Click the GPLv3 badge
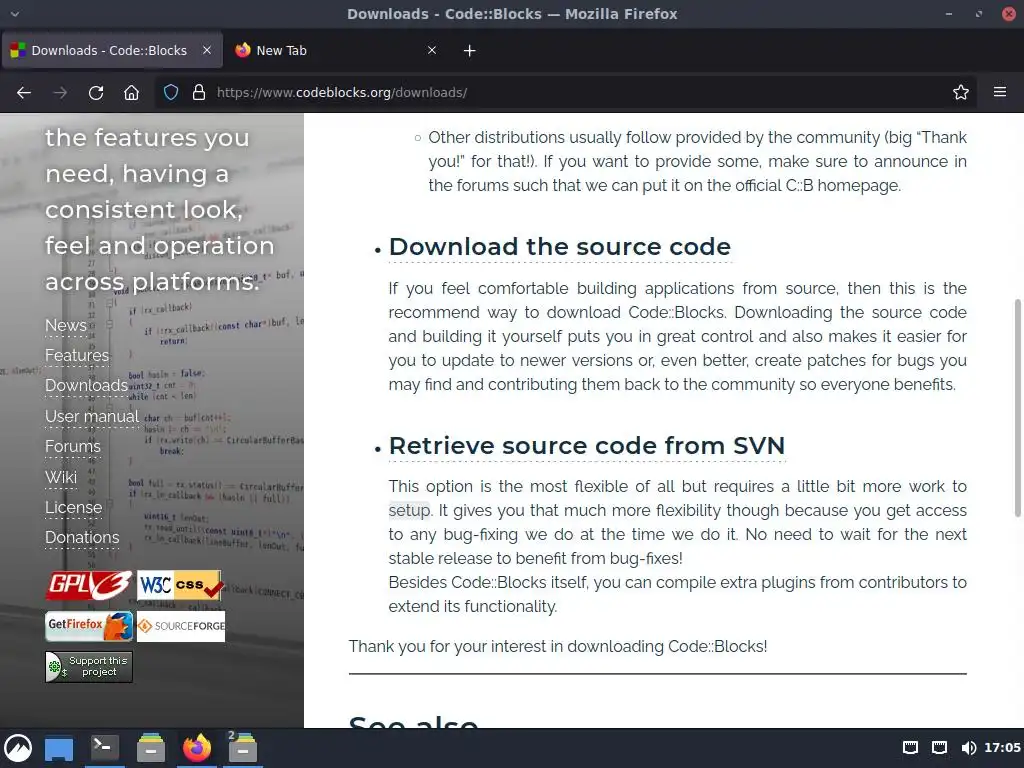 coord(89,585)
